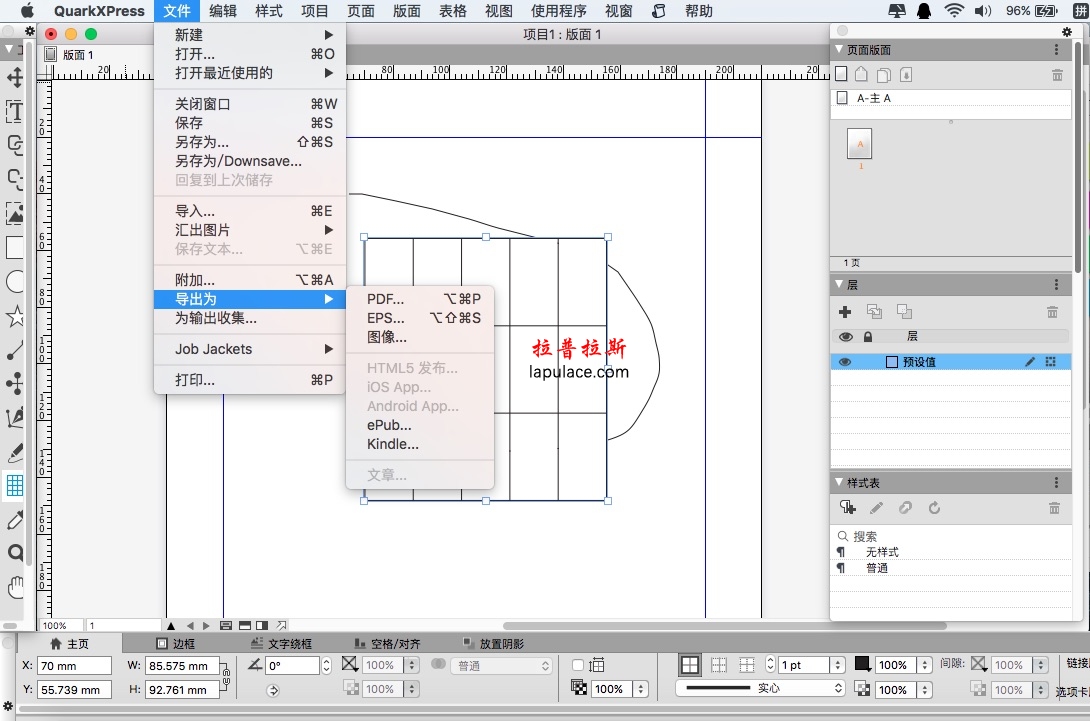Click the merge layers icon

coord(904,312)
